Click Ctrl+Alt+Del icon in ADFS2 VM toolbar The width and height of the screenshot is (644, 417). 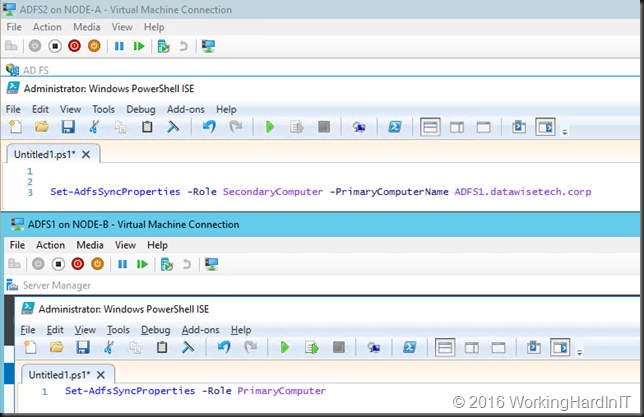(11, 46)
